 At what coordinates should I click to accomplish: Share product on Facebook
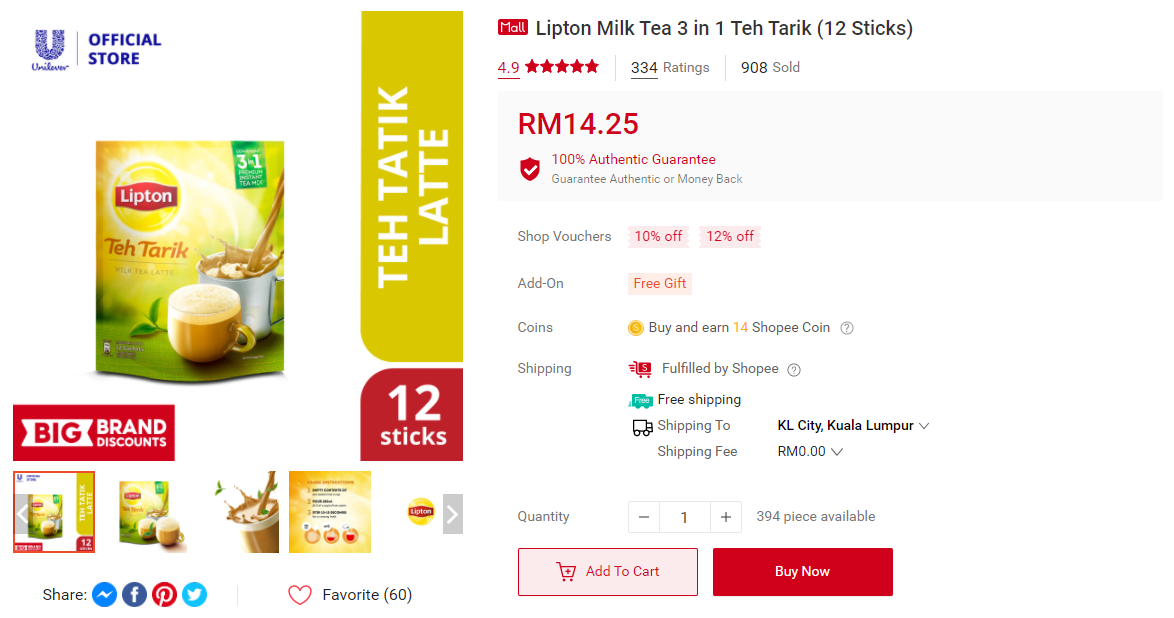point(135,595)
